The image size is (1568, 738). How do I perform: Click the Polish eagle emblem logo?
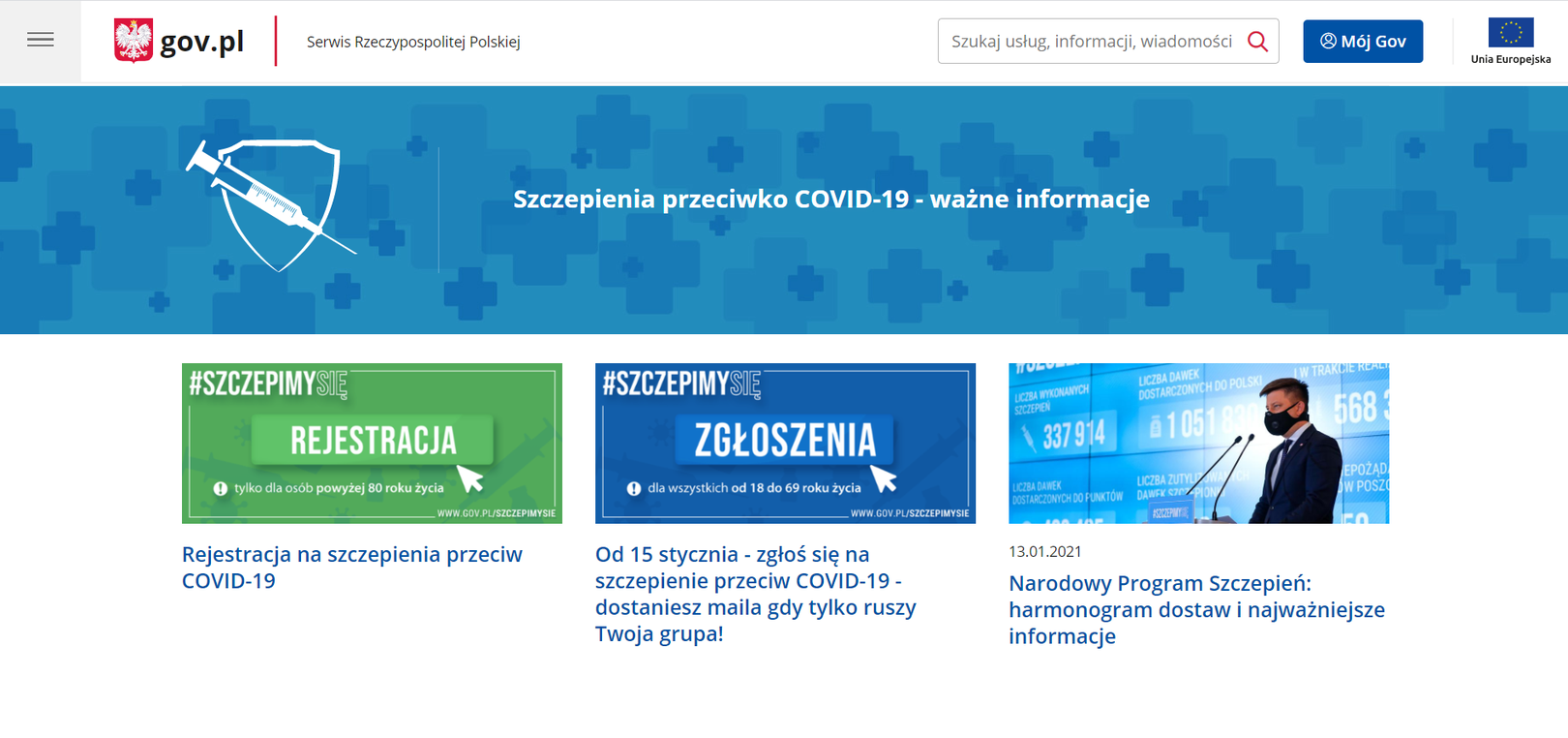(x=133, y=41)
